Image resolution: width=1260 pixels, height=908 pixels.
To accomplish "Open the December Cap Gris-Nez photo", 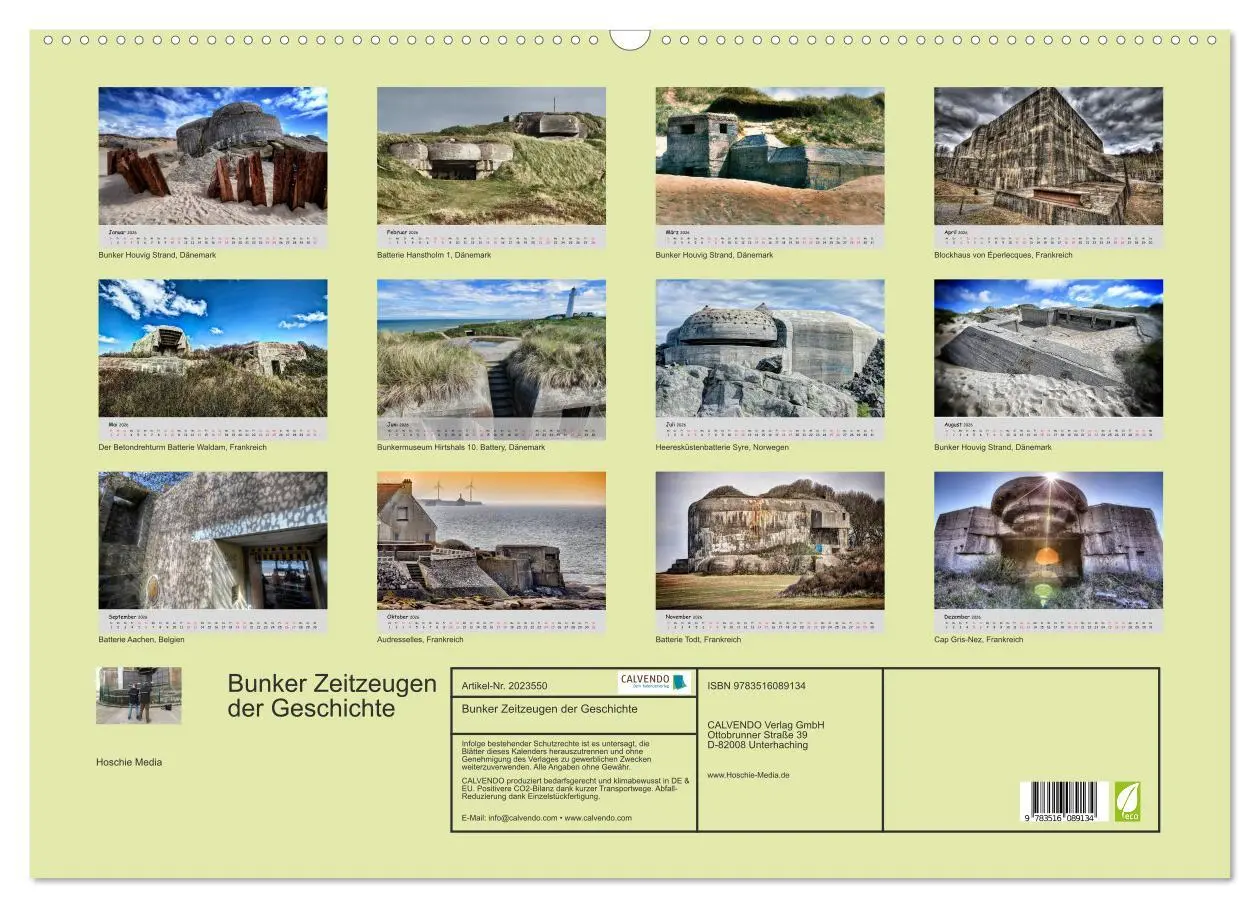I will coord(1049,541).
